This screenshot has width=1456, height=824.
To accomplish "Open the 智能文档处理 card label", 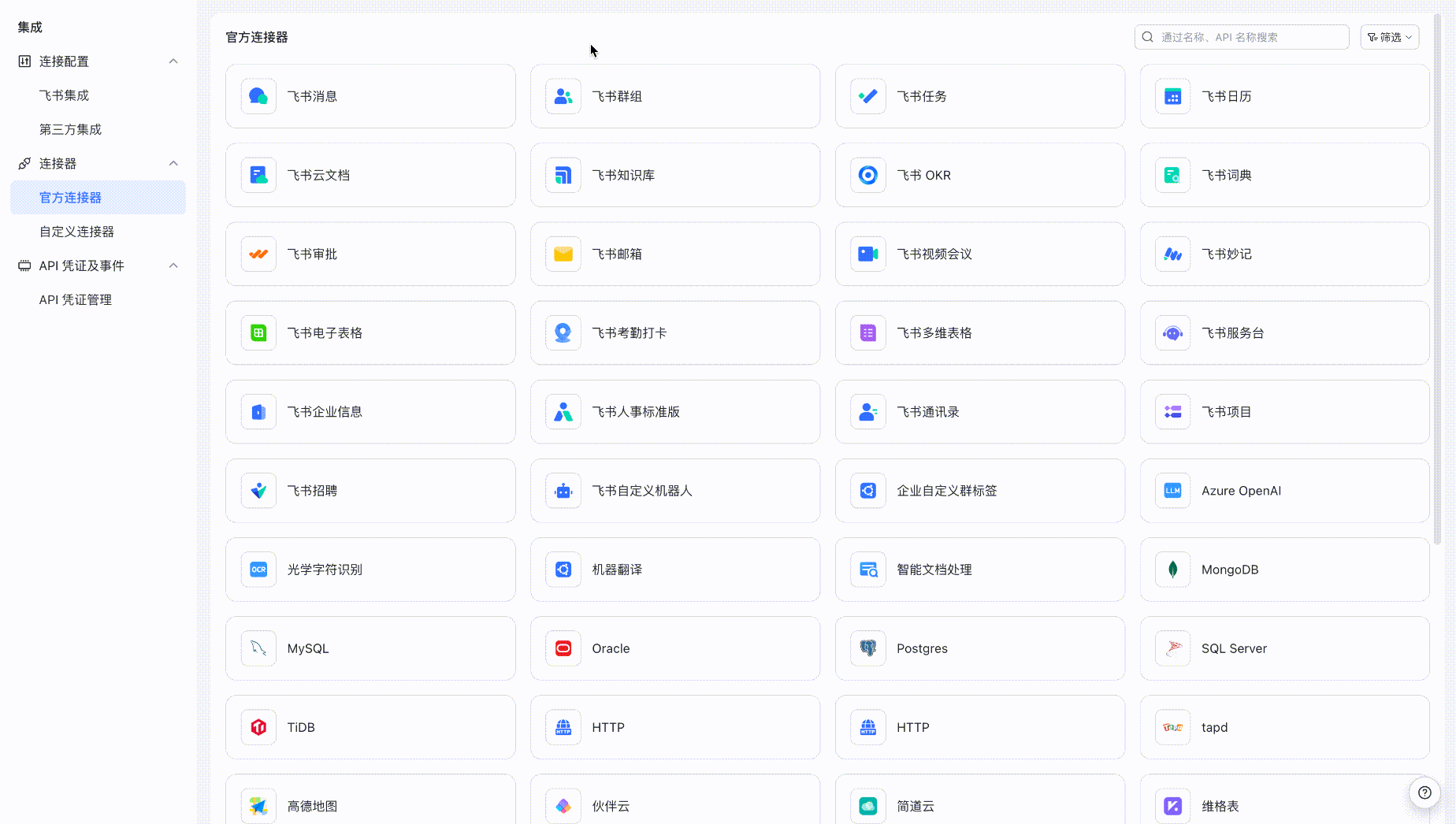I will (934, 569).
